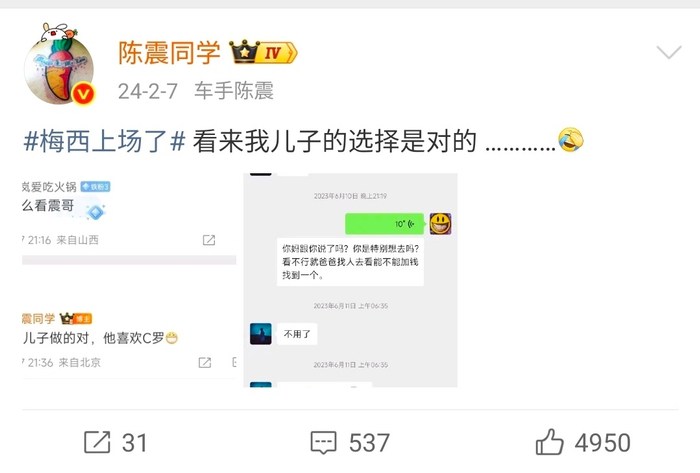Open the left comment screenshot image

point(129,280)
